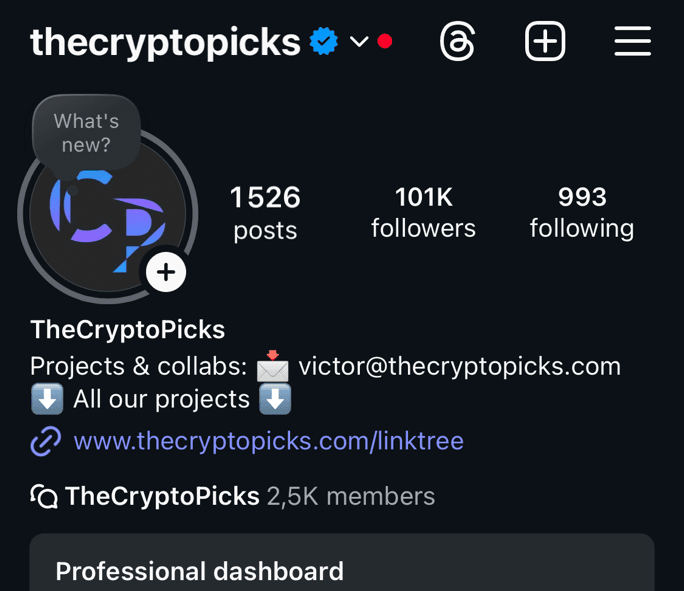Open the Threads icon
This screenshot has width=684, height=591.
point(457,42)
